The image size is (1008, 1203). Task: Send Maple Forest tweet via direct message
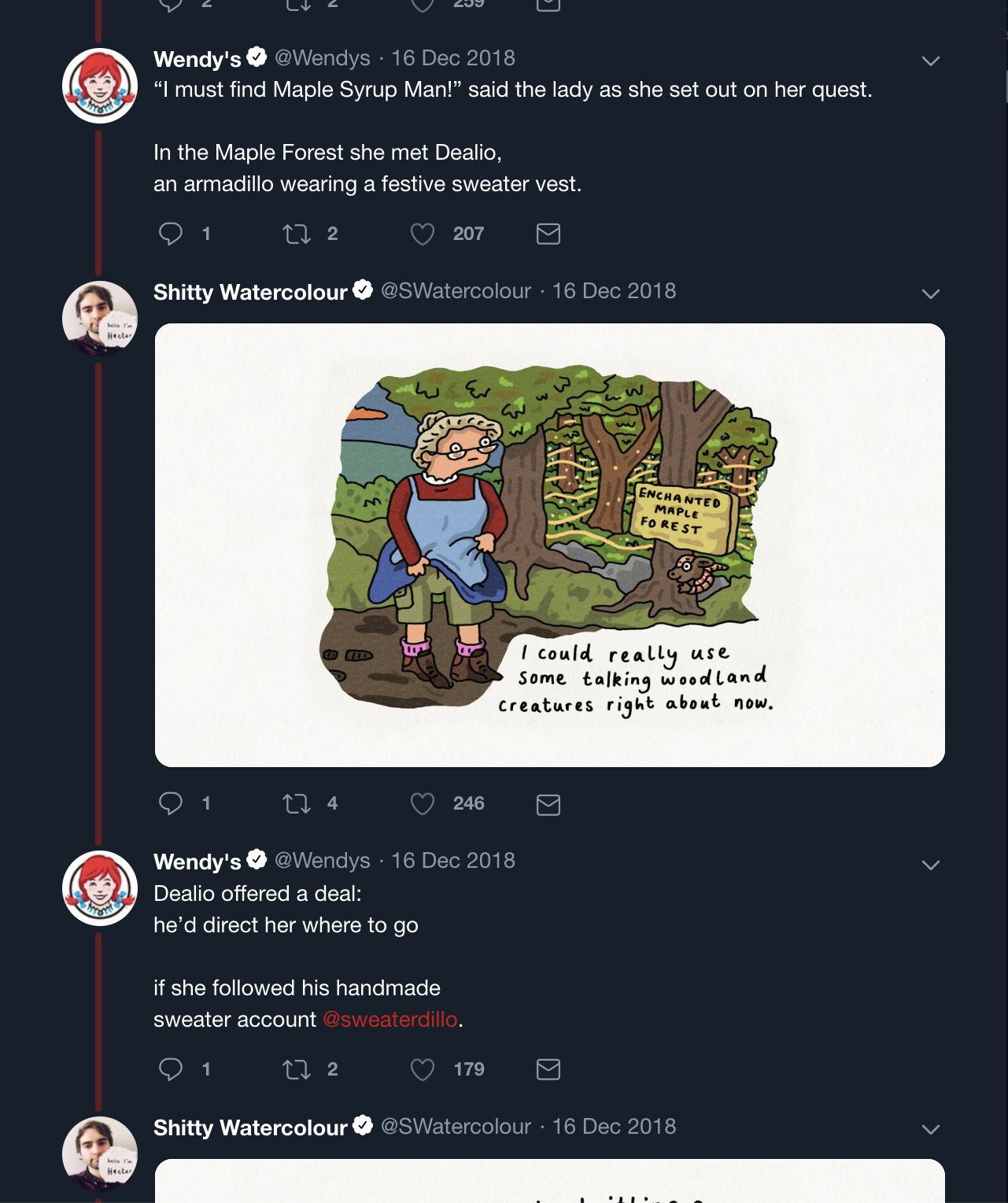pyautogui.click(x=548, y=234)
